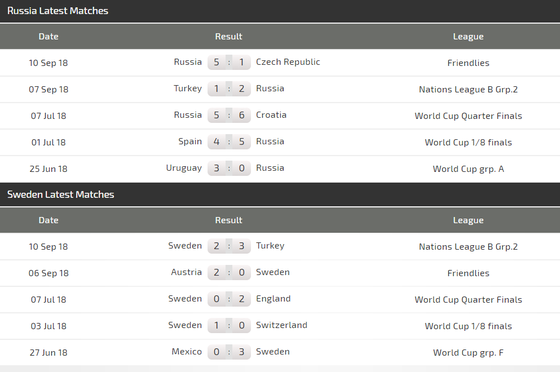Screen dimensions: 560x372
Task: Select the Russia 5:1 Czech Republic score
Action: [x=229, y=62]
